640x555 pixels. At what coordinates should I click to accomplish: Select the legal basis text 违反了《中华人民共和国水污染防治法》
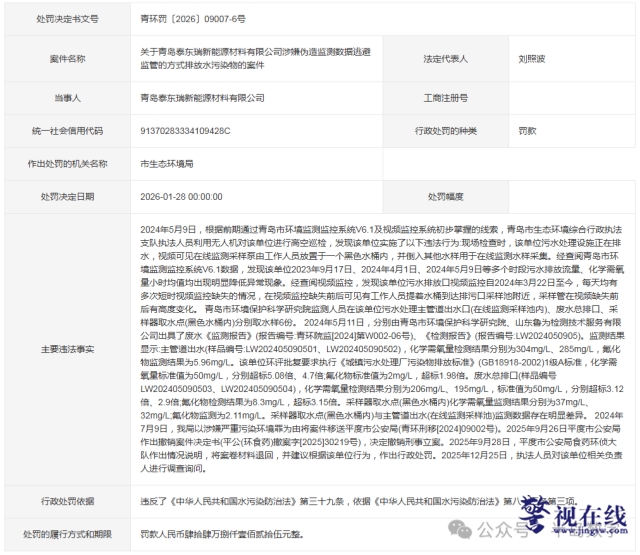217,501
